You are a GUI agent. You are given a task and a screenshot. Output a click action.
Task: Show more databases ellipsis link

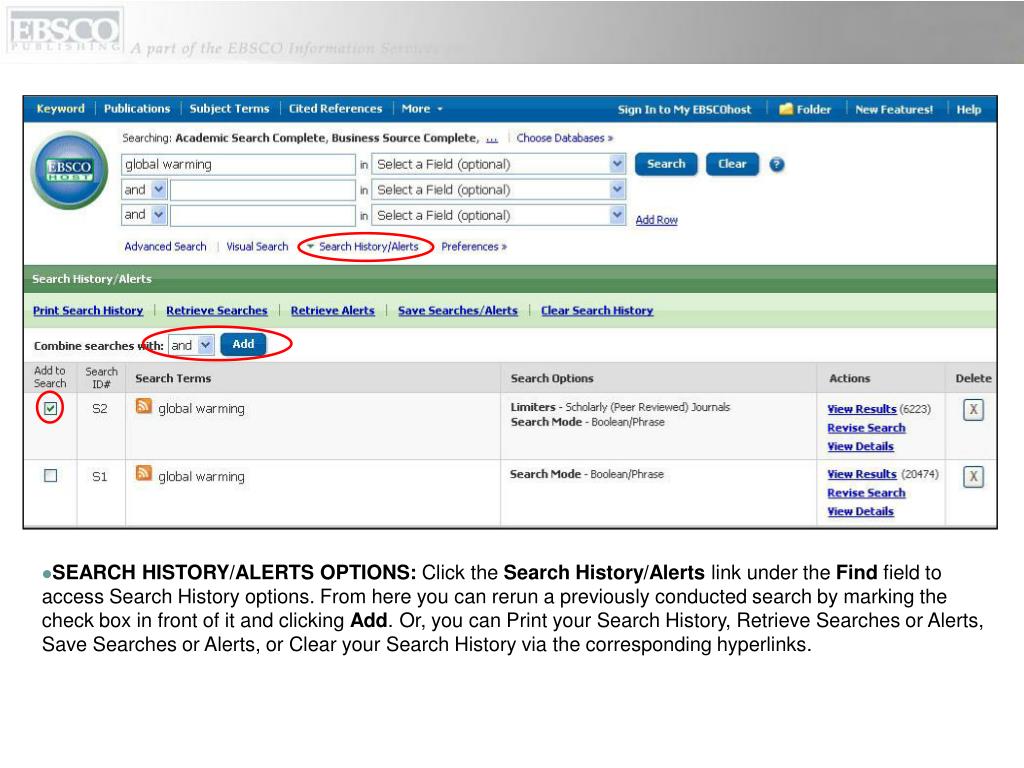coord(492,139)
